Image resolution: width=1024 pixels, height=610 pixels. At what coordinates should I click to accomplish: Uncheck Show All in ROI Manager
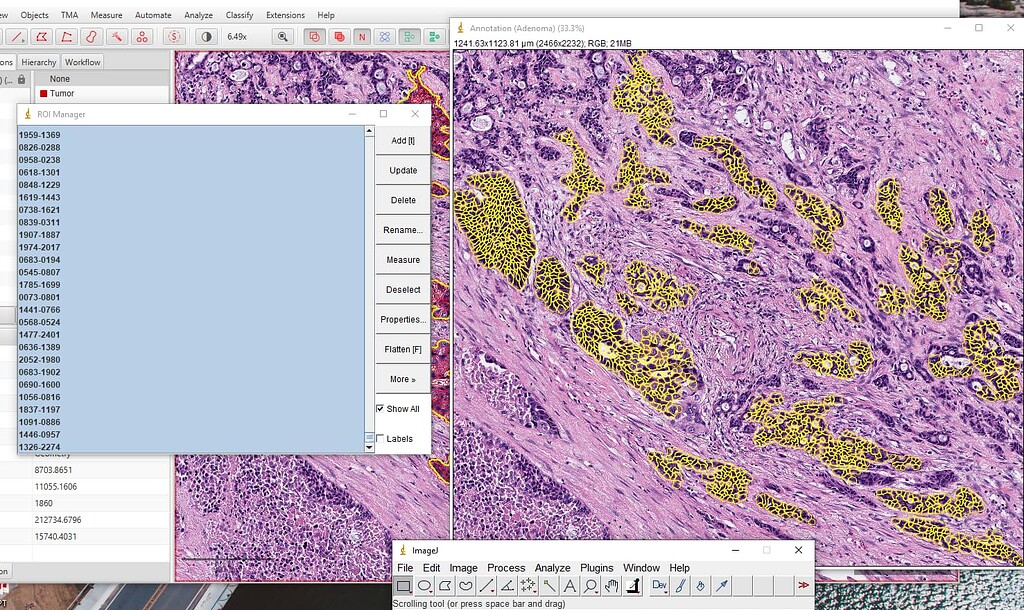(x=380, y=408)
